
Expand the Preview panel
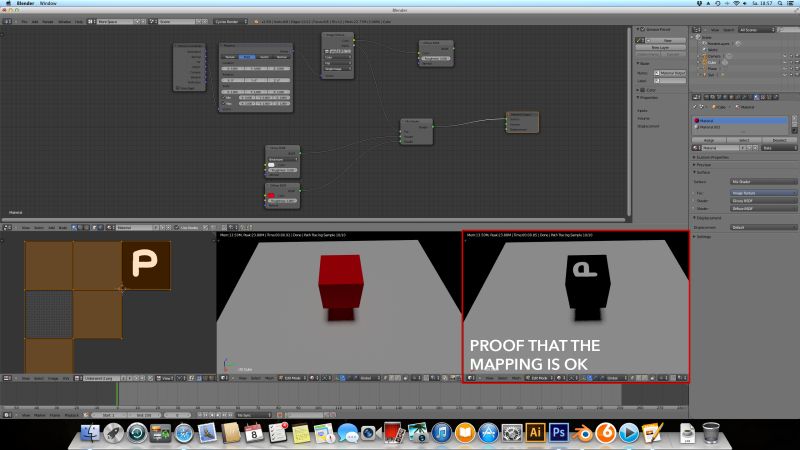click(x=703, y=165)
